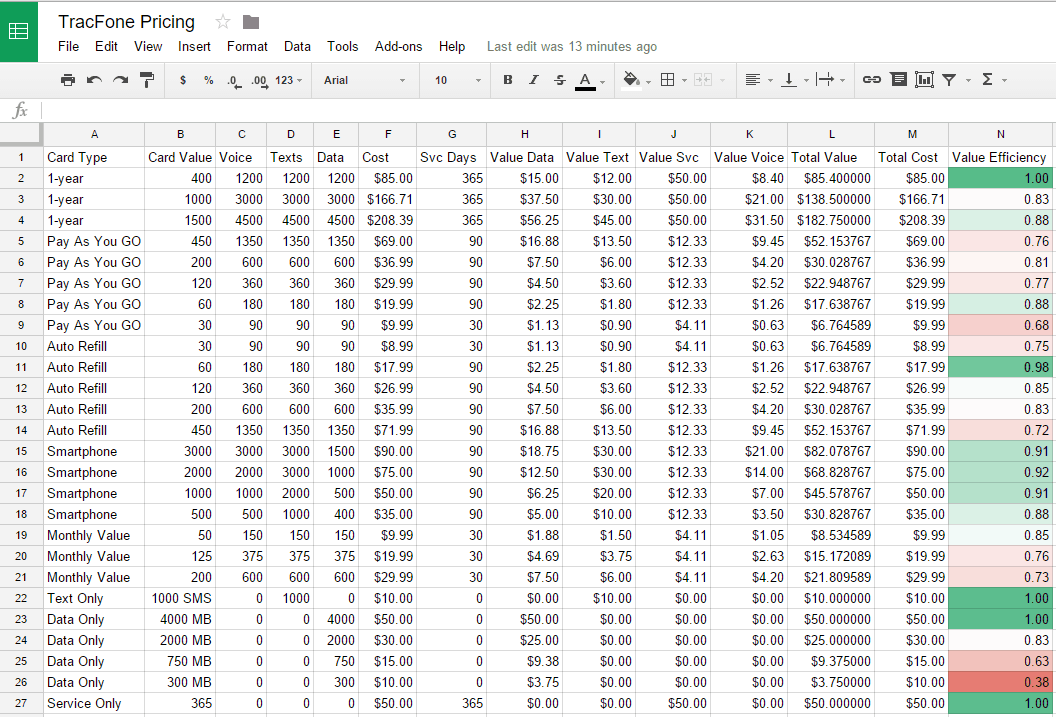Select the 'Text Only' cell
The height and width of the screenshot is (717, 1056).
94,599
